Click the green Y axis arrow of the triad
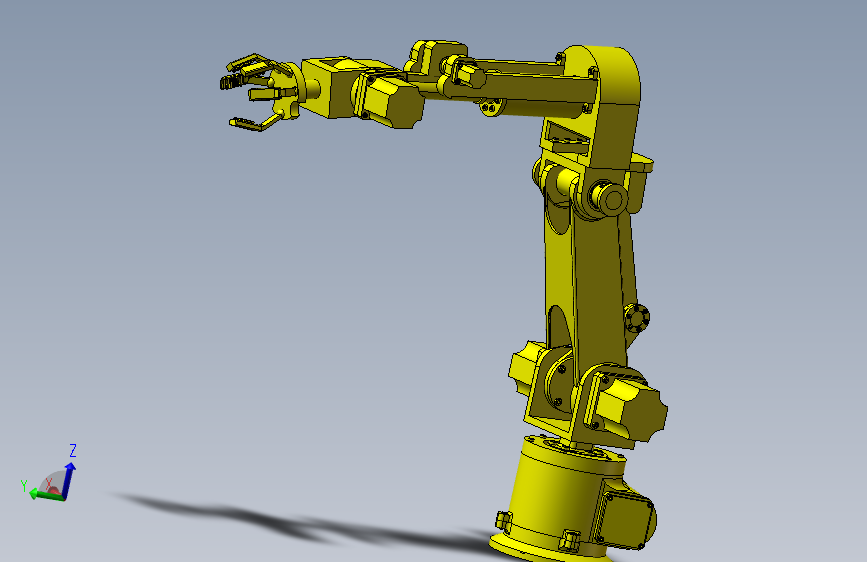Image resolution: width=867 pixels, height=562 pixels. [x=46, y=495]
